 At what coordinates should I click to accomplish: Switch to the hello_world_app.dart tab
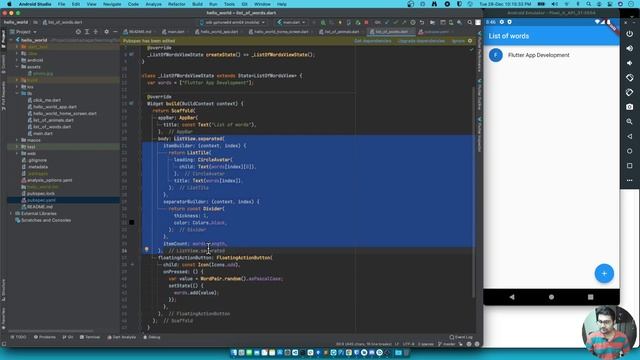pyautogui.click(x=217, y=31)
